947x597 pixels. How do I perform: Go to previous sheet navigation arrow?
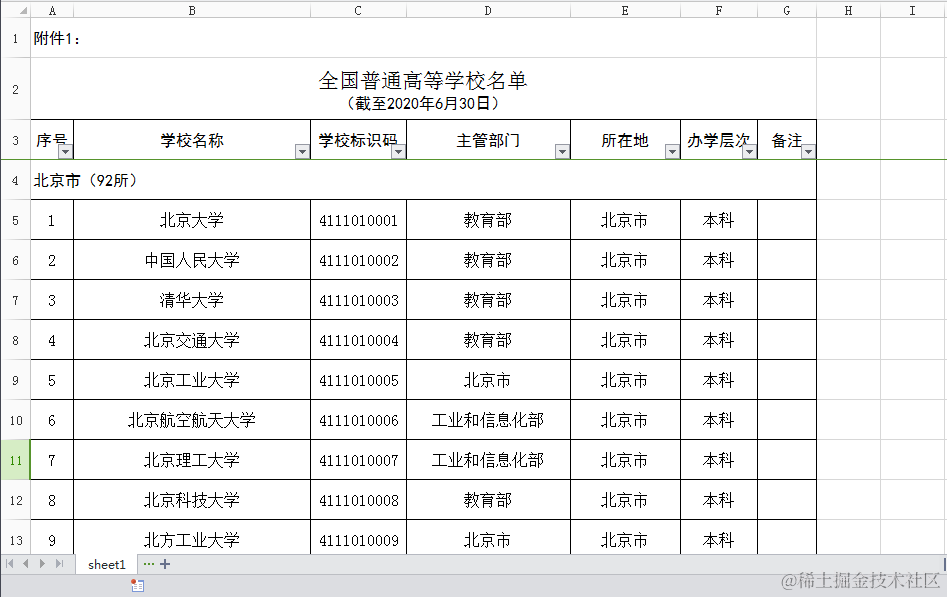tap(26, 564)
